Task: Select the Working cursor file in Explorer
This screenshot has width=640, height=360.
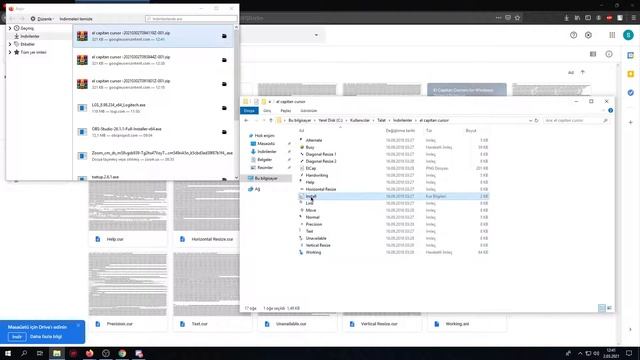Action: 313,252
